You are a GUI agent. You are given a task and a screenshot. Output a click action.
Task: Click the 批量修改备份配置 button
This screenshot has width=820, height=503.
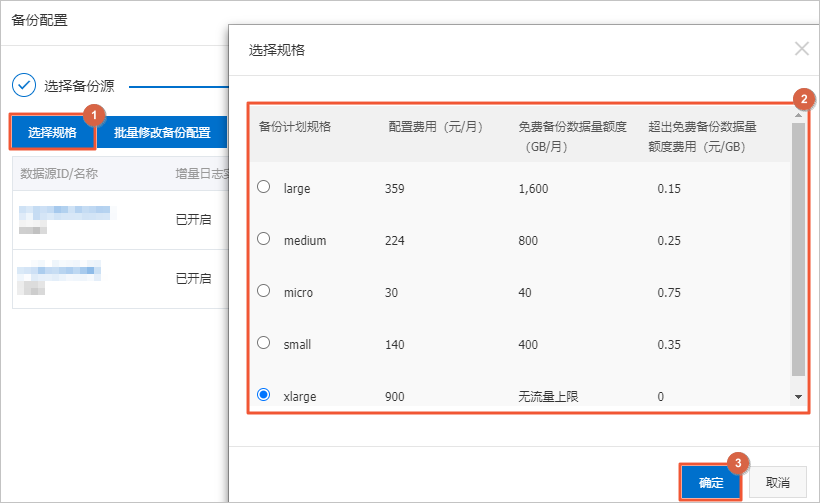[162, 132]
